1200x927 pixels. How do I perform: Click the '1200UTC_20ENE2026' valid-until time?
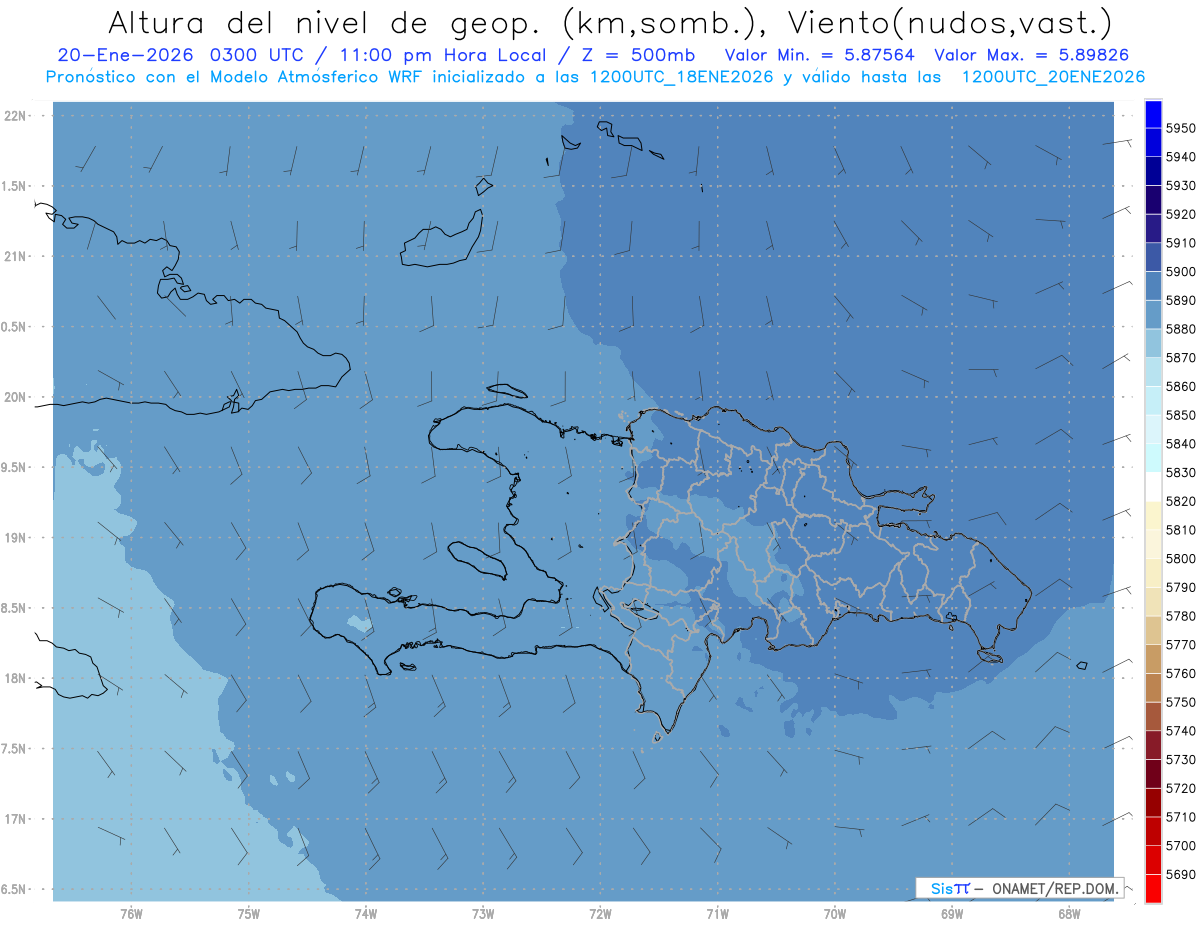1053,77
